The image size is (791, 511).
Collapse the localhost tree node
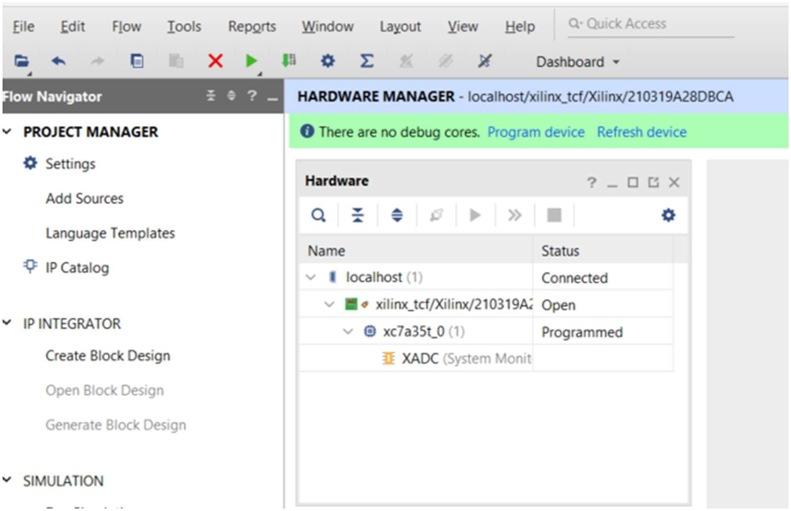click(312, 278)
